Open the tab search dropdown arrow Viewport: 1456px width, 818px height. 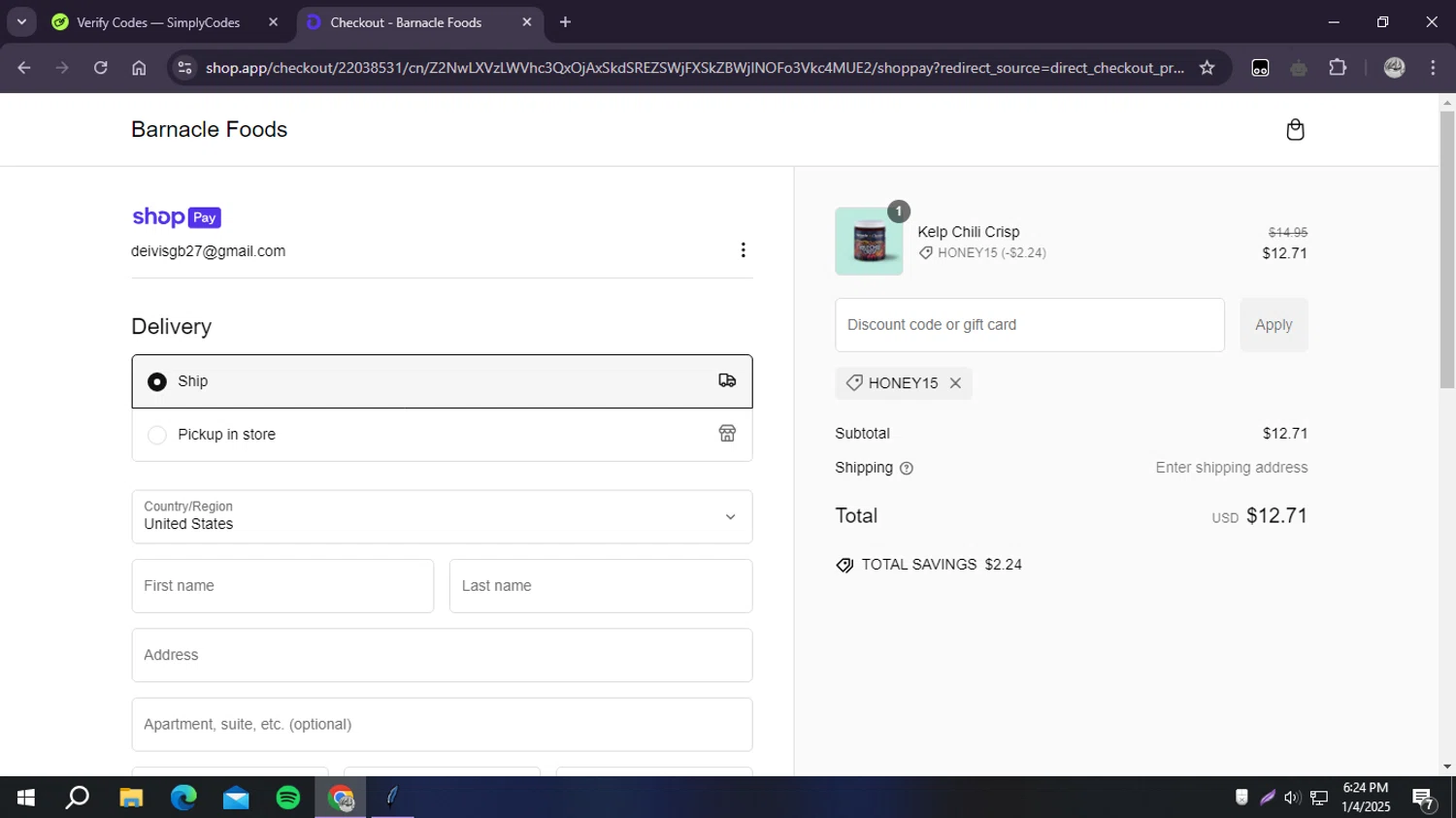[21, 22]
